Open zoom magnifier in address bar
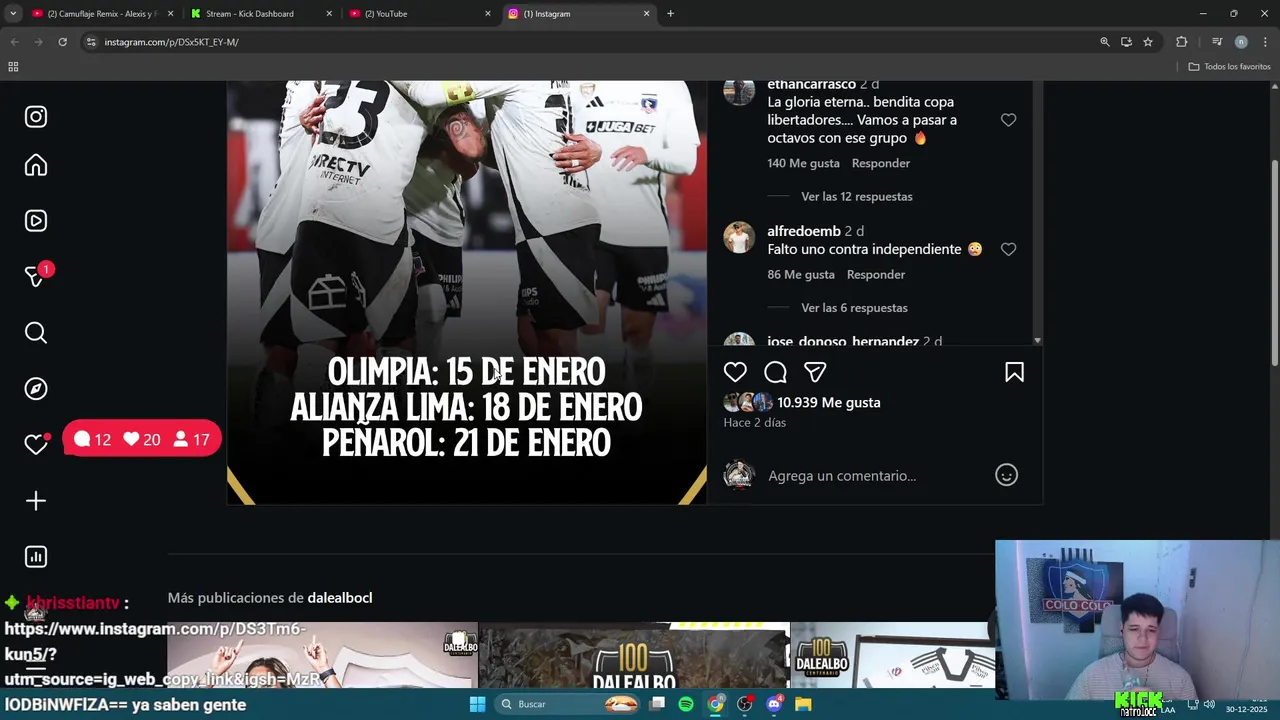This screenshot has width=1280, height=720. coord(1104,42)
